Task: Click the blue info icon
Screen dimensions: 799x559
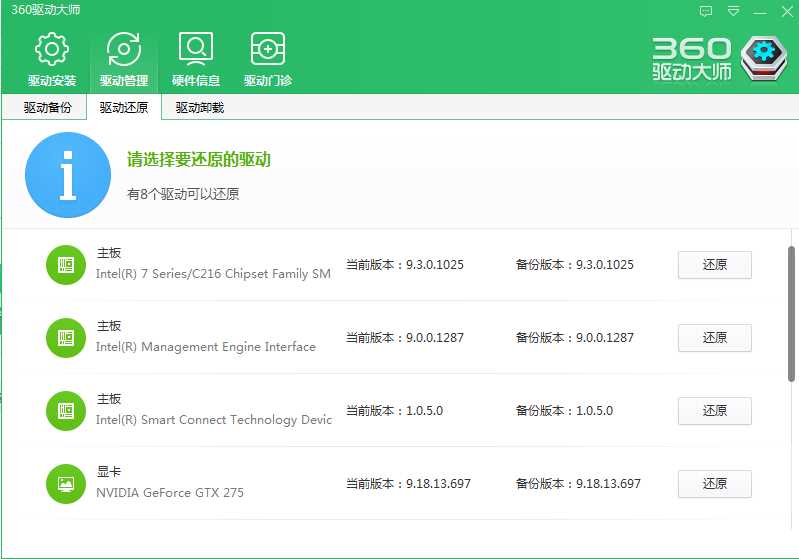Action: tap(68, 175)
